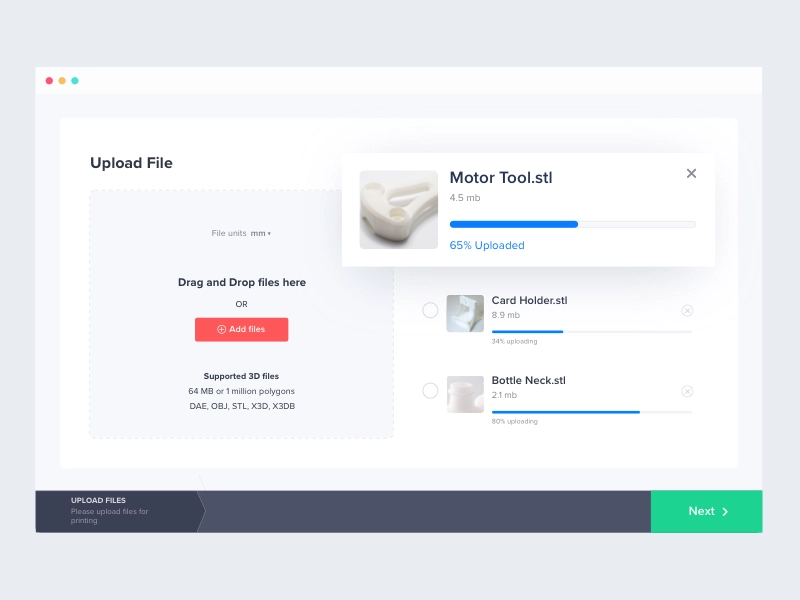Click the yellow window control dot
The height and width of the screenshot is (600, 800).
(62, 81)
